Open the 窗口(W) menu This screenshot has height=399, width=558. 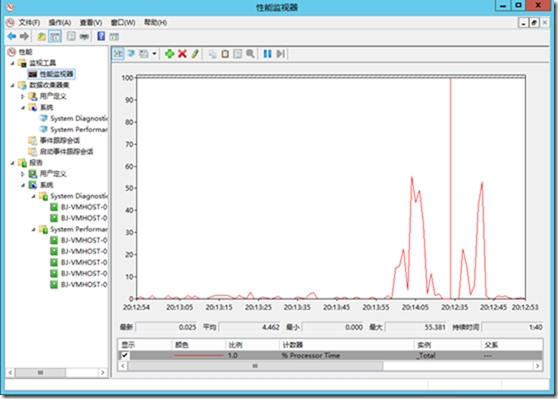pos(123,23)
